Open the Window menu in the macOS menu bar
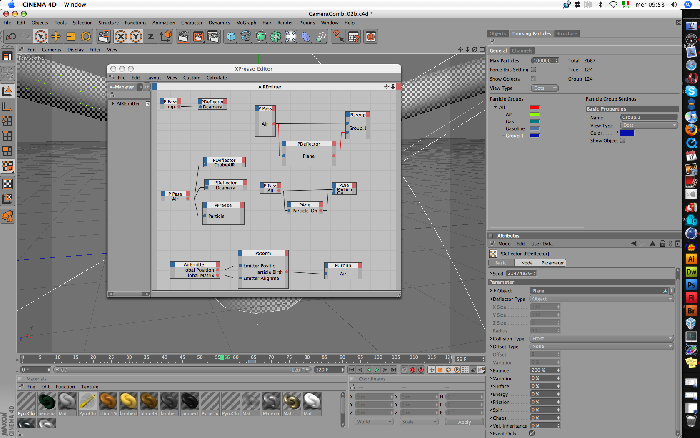The width and height of the screenshot is (700, 438). [75, 4]
